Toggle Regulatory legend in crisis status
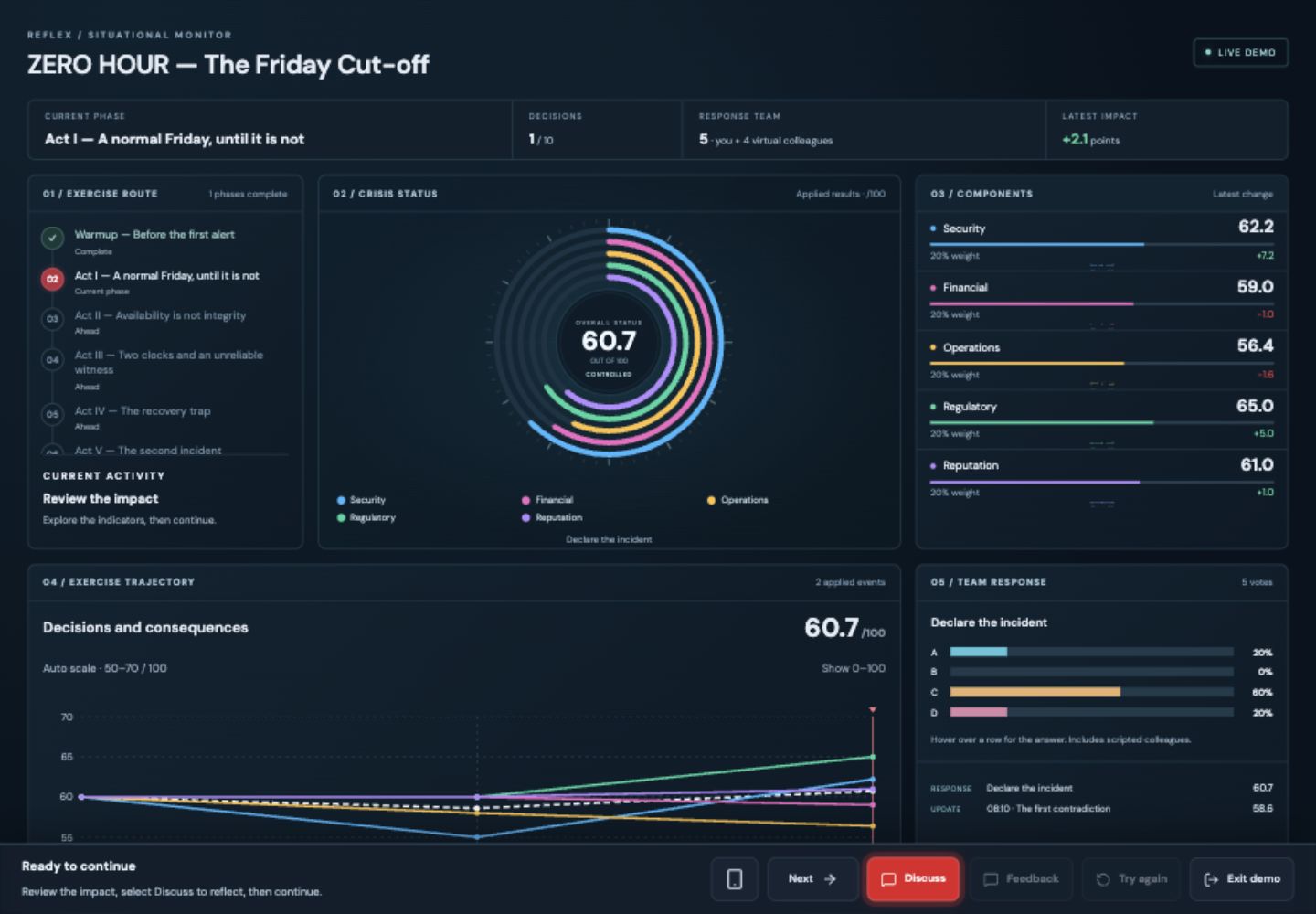The width and height of the screenshot is (1316, 914). point(366,517)
